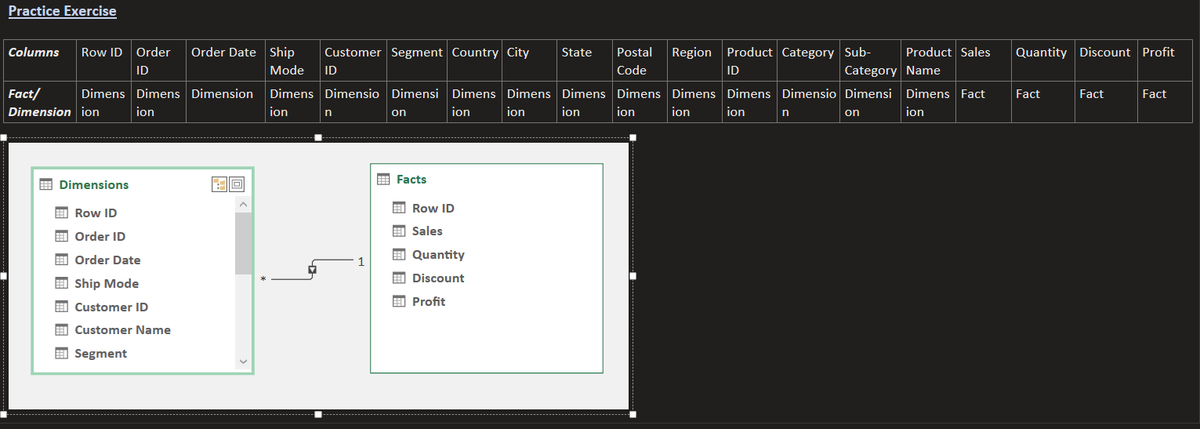Click the 'Sub-Category' column header cell
This screenshot has height=429, width=1200.
[x=870, y=61]
